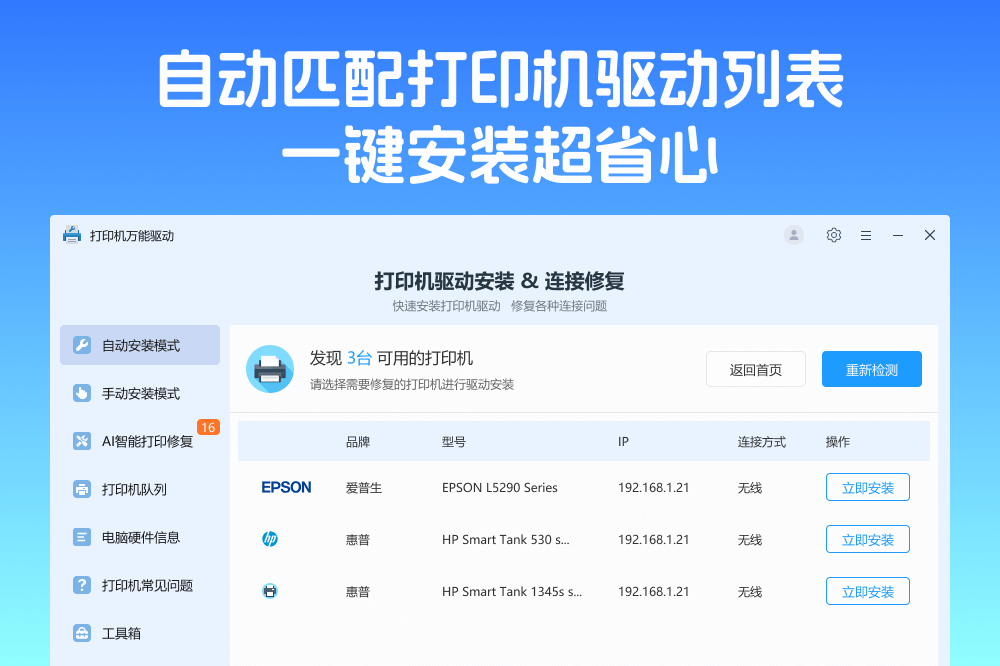
Task: Click the 工具箱 toolbox icon
Action: 82,633
